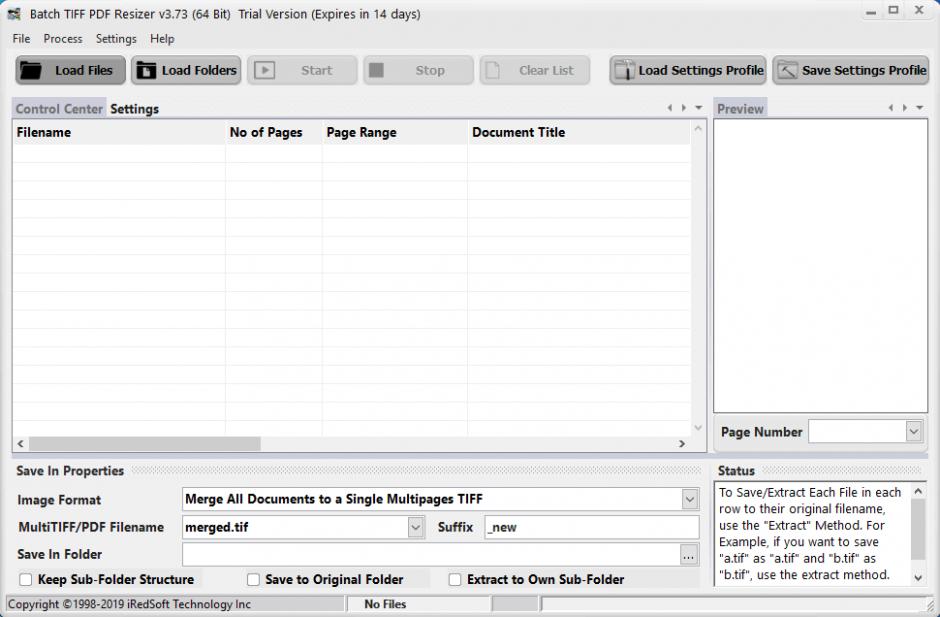Click the Clear List button label
This screenshot has height=617, width=940.
[546, 70]
